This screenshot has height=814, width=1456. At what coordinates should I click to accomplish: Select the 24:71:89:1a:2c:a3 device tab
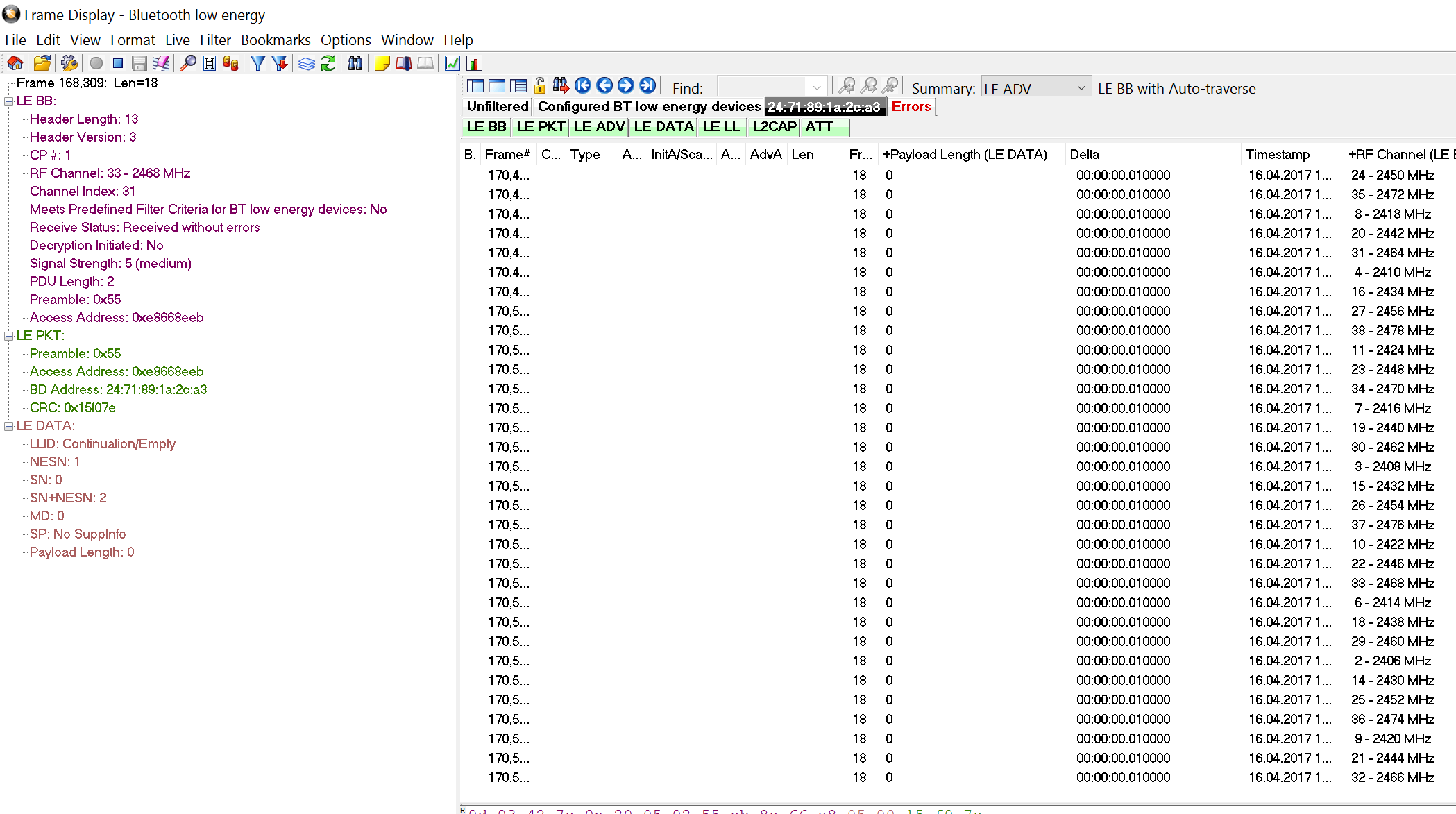tap(824, 108)
